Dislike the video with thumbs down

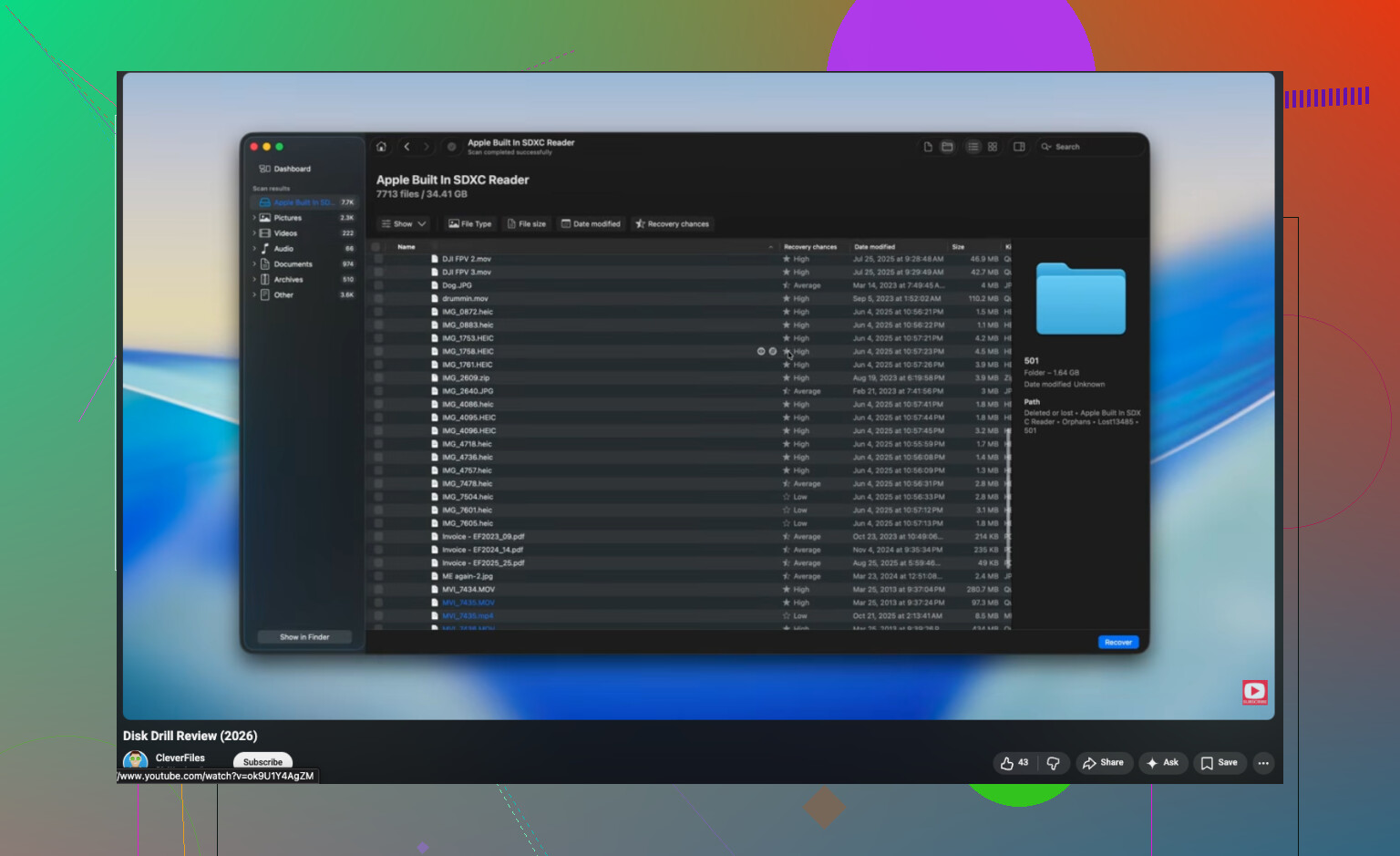tap(1054, 763)
